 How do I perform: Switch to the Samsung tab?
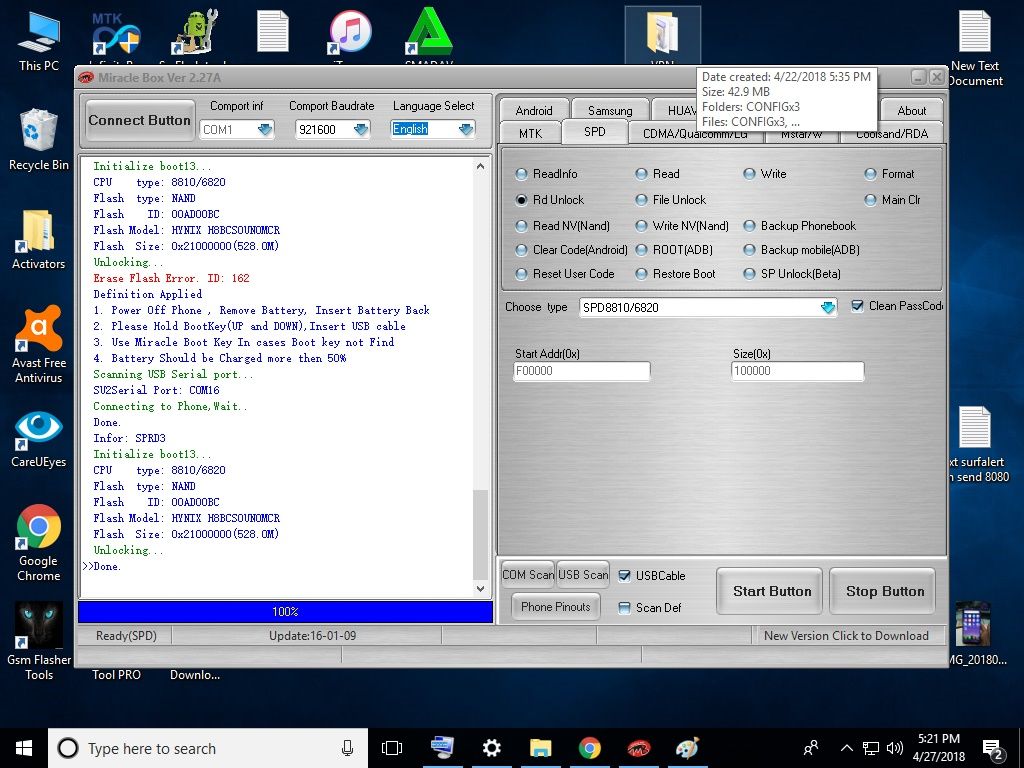pos(610,110)
